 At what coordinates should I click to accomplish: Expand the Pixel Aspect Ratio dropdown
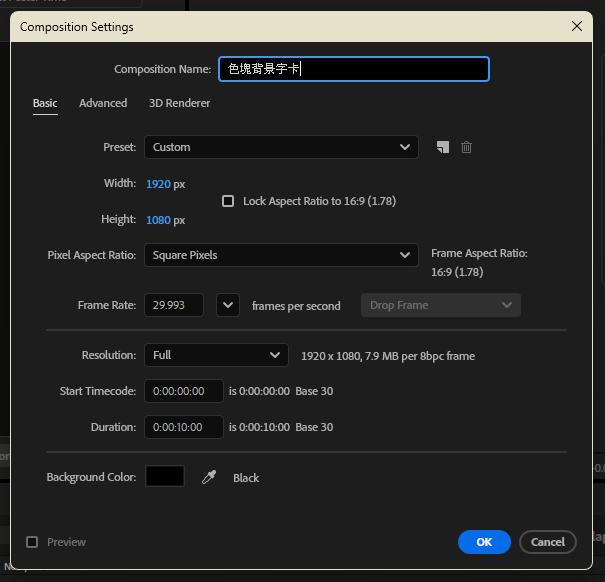[x=281, y=255]
